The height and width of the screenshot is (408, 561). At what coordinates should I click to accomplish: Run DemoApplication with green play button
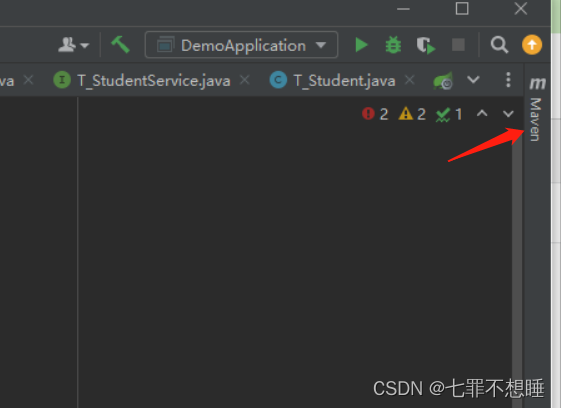361,45
